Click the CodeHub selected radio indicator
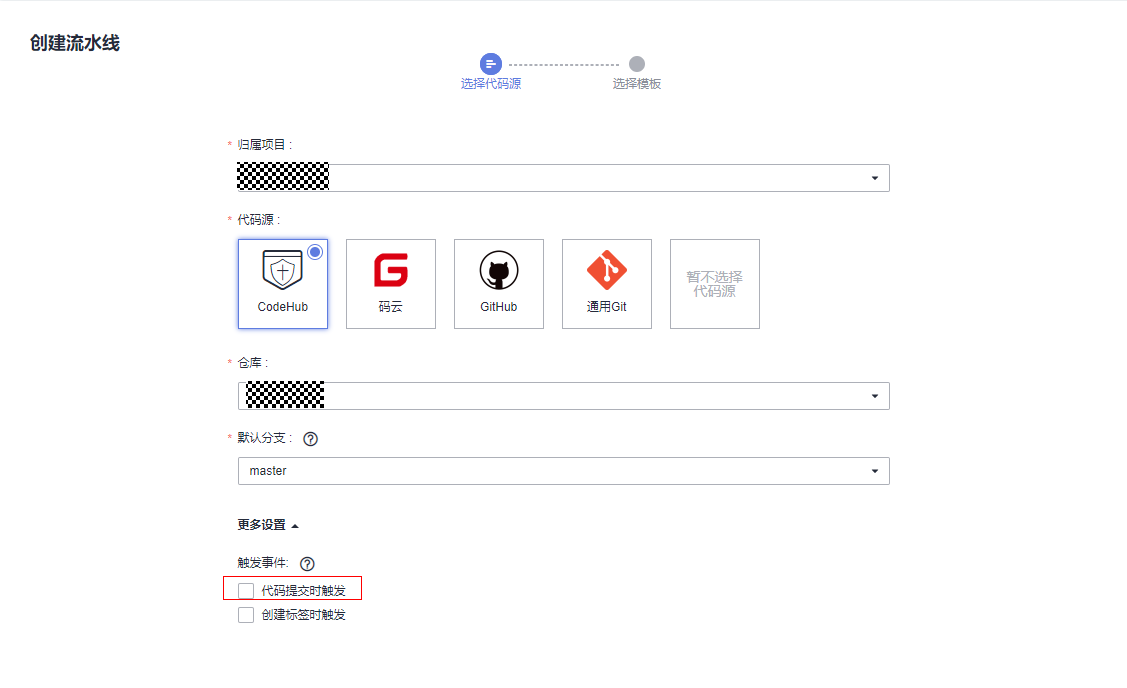1127x688 pixels. point(315,252)
